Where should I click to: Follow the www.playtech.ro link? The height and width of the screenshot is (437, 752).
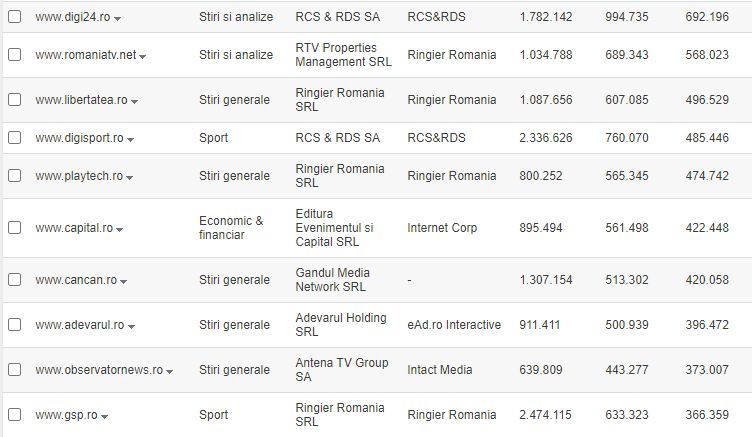coord(79,176)
